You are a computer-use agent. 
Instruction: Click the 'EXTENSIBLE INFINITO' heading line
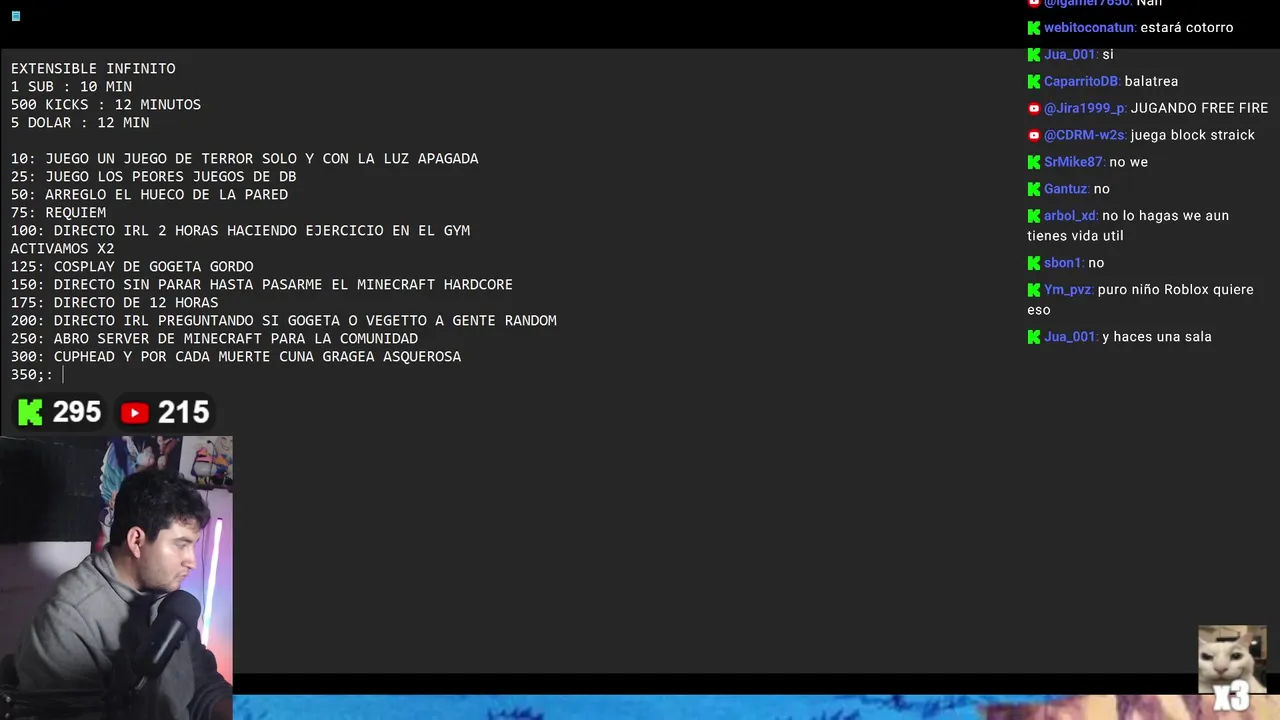(93, 69)
